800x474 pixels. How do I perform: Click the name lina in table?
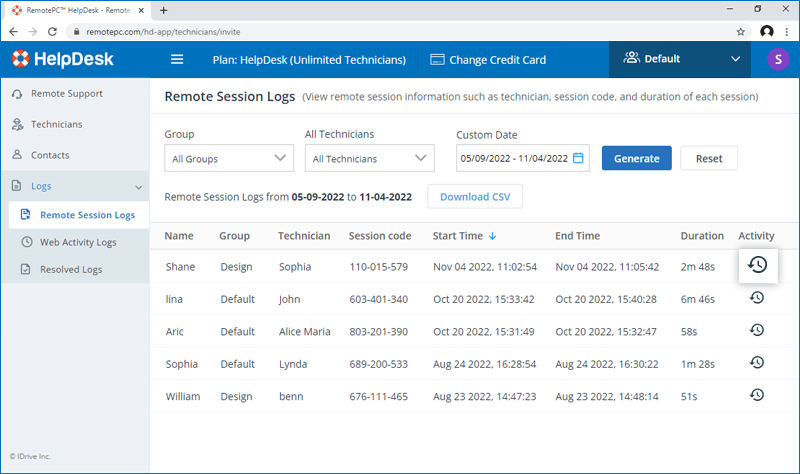point(174,299)
